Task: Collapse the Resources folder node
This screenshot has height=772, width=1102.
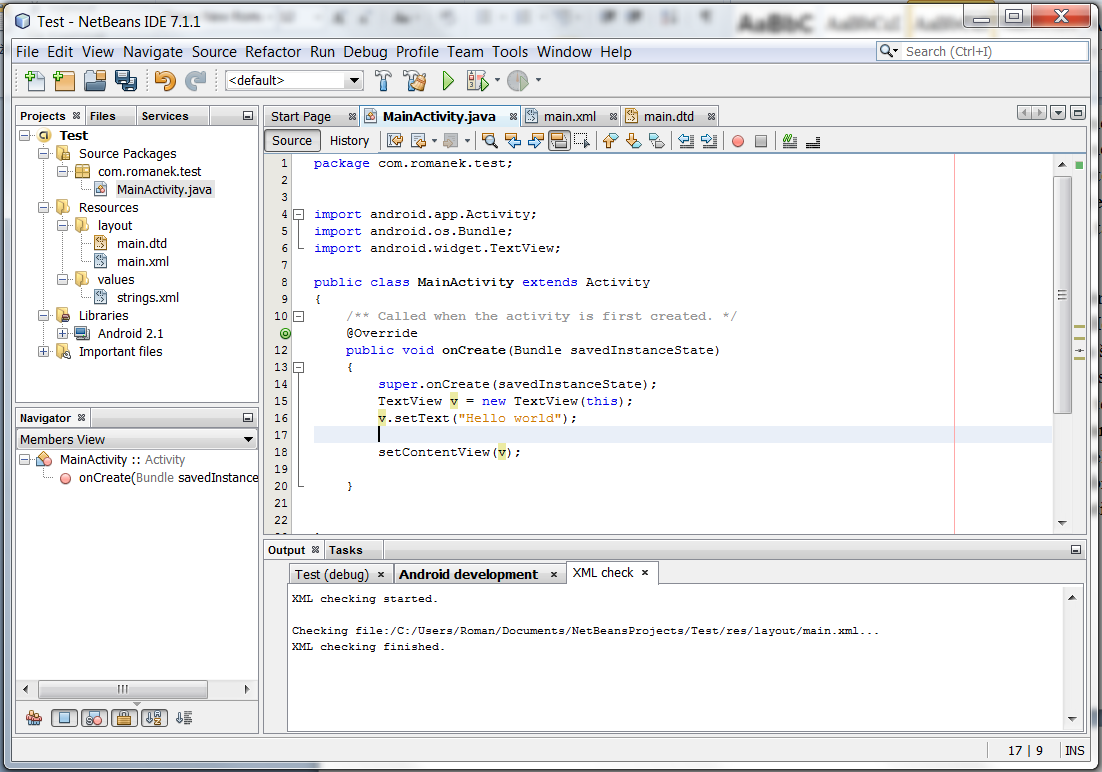Action: point(44,207)
